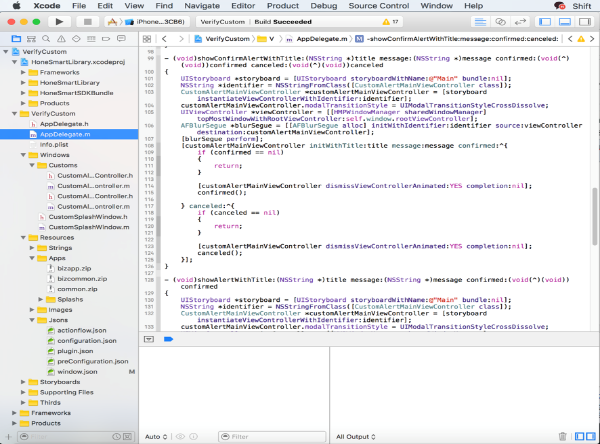This screenshot has width=600, height=444.
Task: Select the Standard editor
Action: coord(481,22)
